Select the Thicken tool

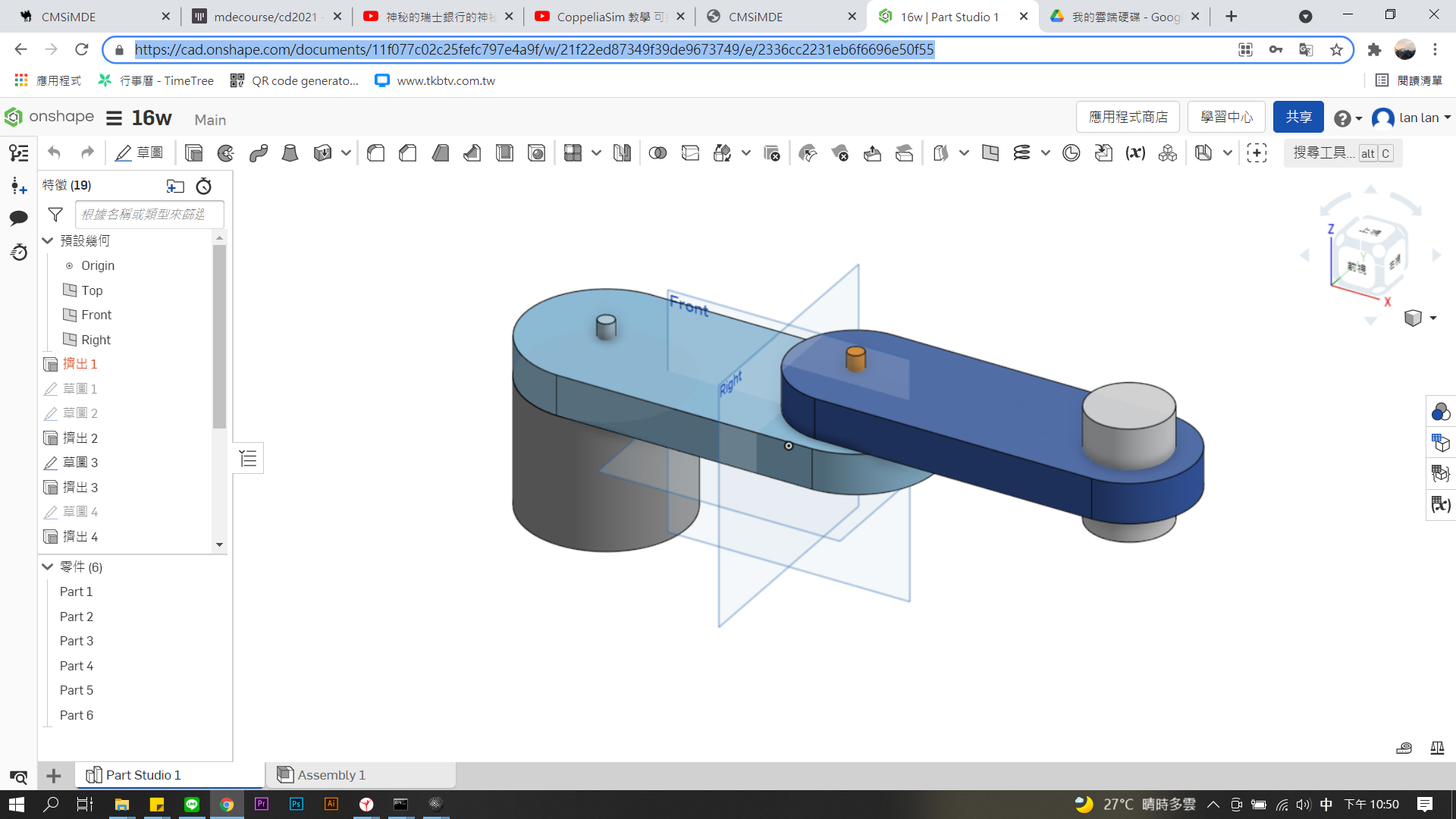(322, 153)
